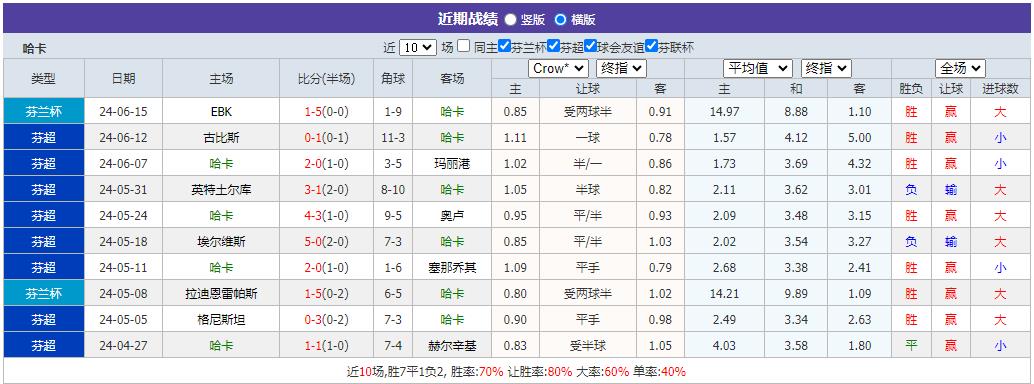The height and width of the screenshot is (384, 1034).
Task: Click the 哈卡 team name above the table
Action: click(x=35, y=48)
